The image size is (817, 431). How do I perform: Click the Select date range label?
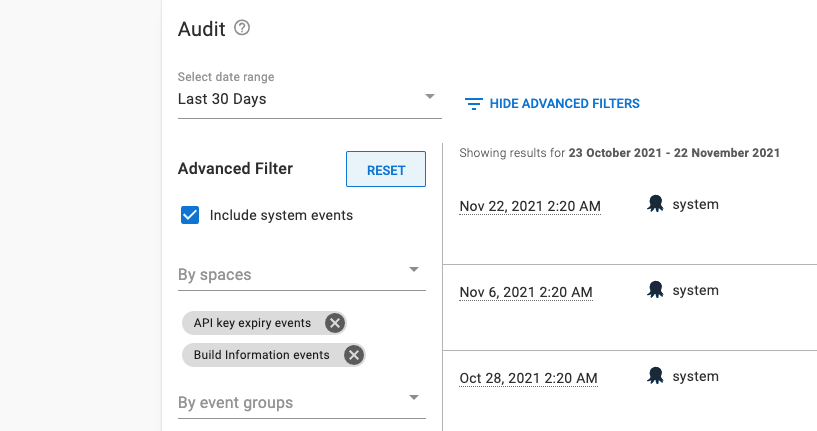(226, 77)
